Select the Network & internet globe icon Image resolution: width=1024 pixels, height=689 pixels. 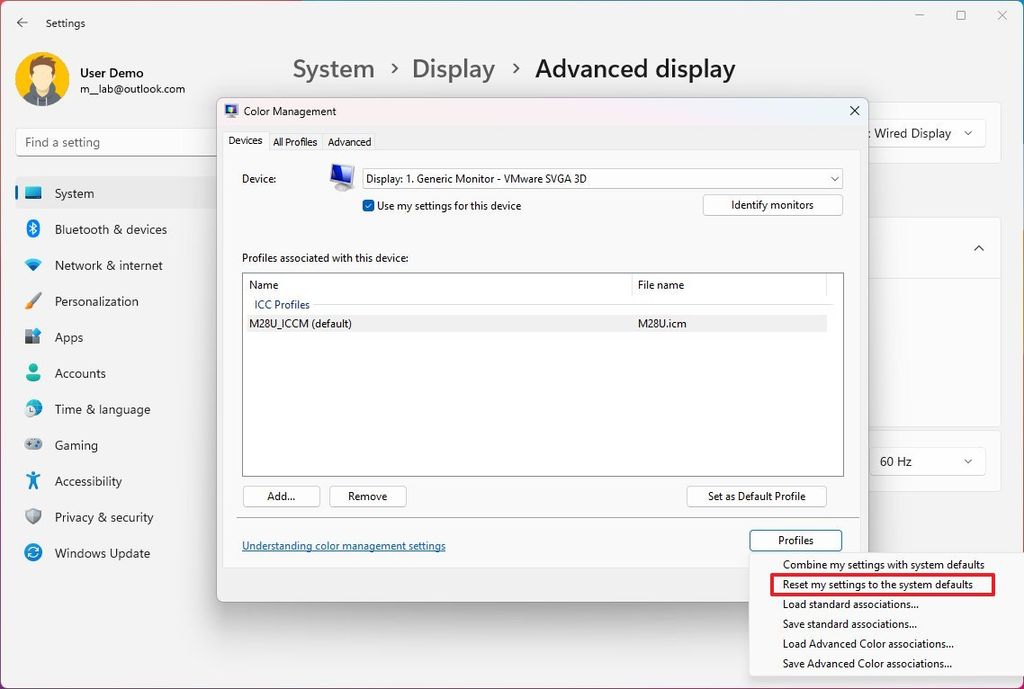[31, 265]
